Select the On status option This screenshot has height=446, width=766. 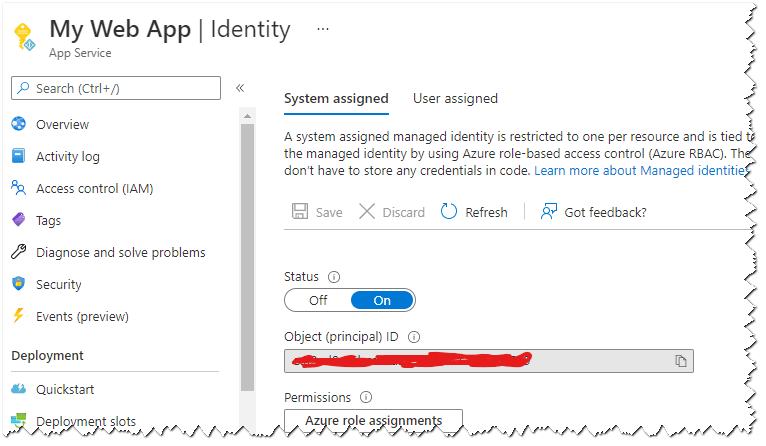(382, 300)
